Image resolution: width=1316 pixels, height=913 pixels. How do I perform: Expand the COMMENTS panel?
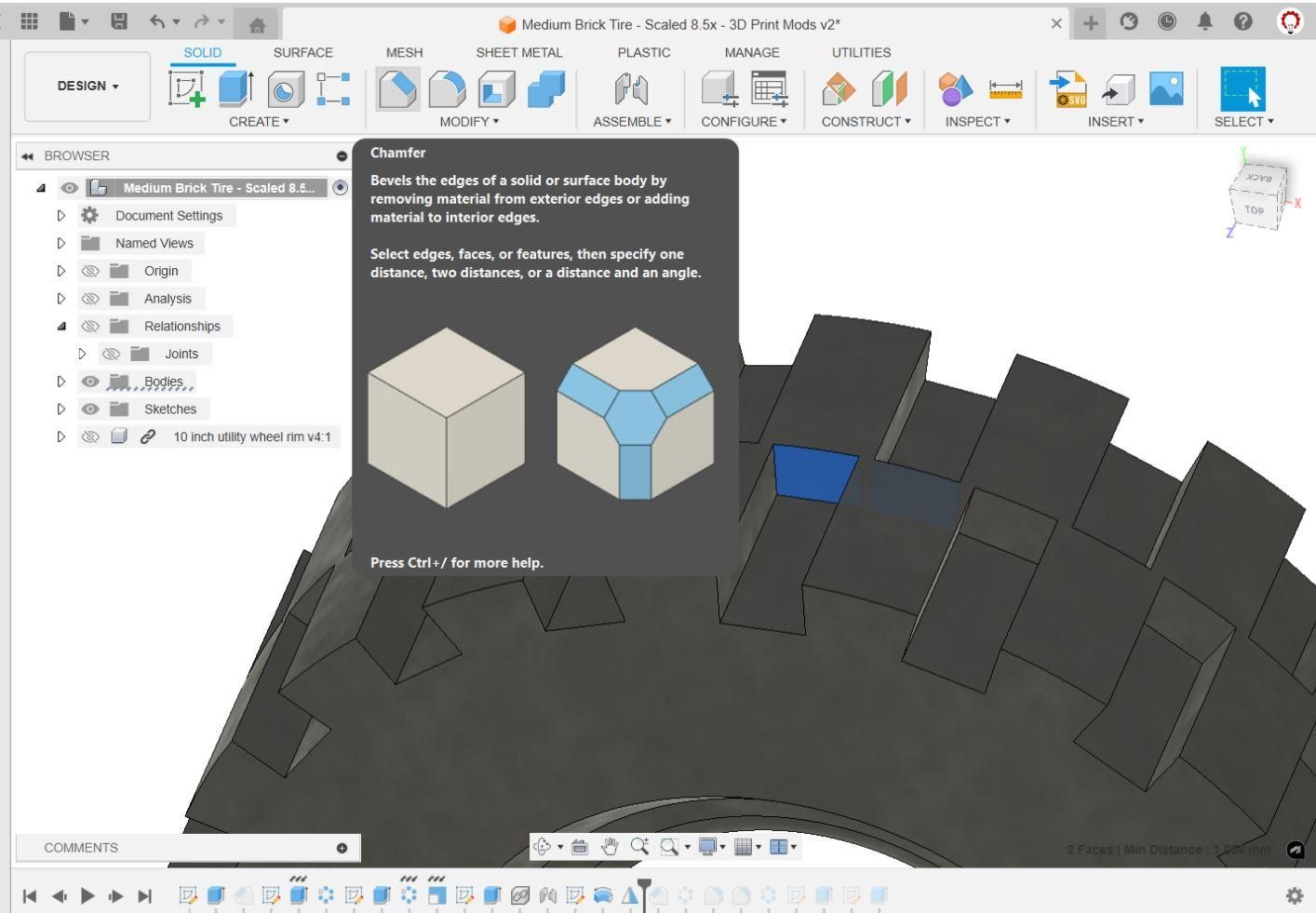[342, 848]
